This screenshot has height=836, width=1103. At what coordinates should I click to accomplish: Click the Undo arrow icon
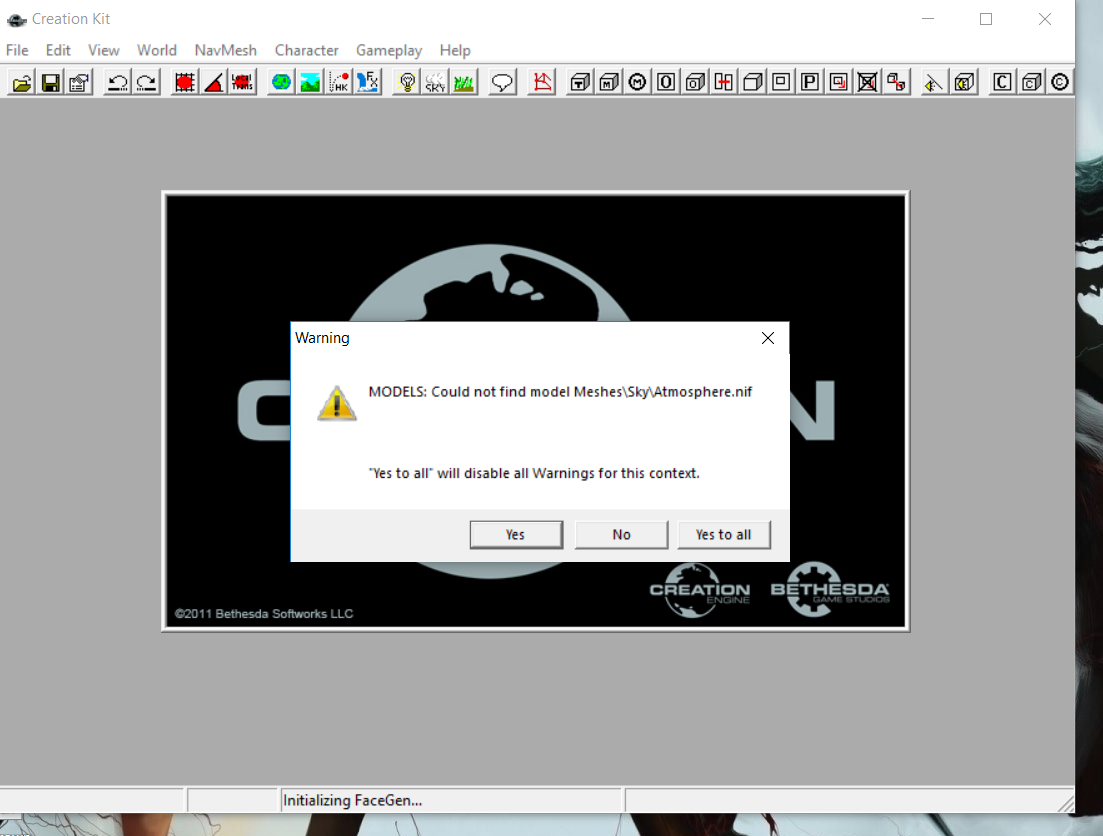pyautogui.click(x=117, y=82)
